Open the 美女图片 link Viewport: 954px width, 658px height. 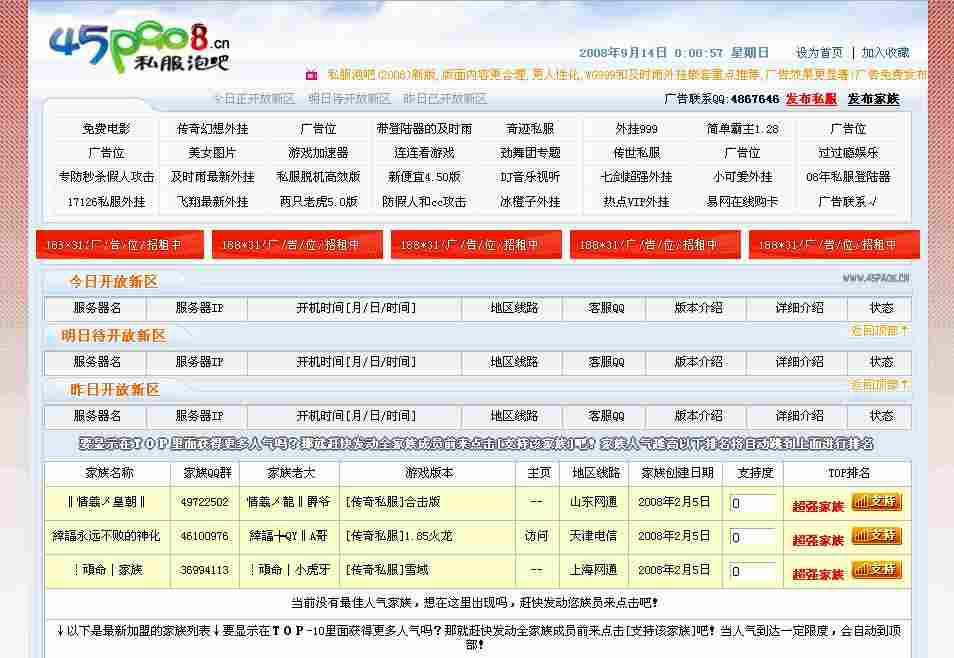pos(213,152)
